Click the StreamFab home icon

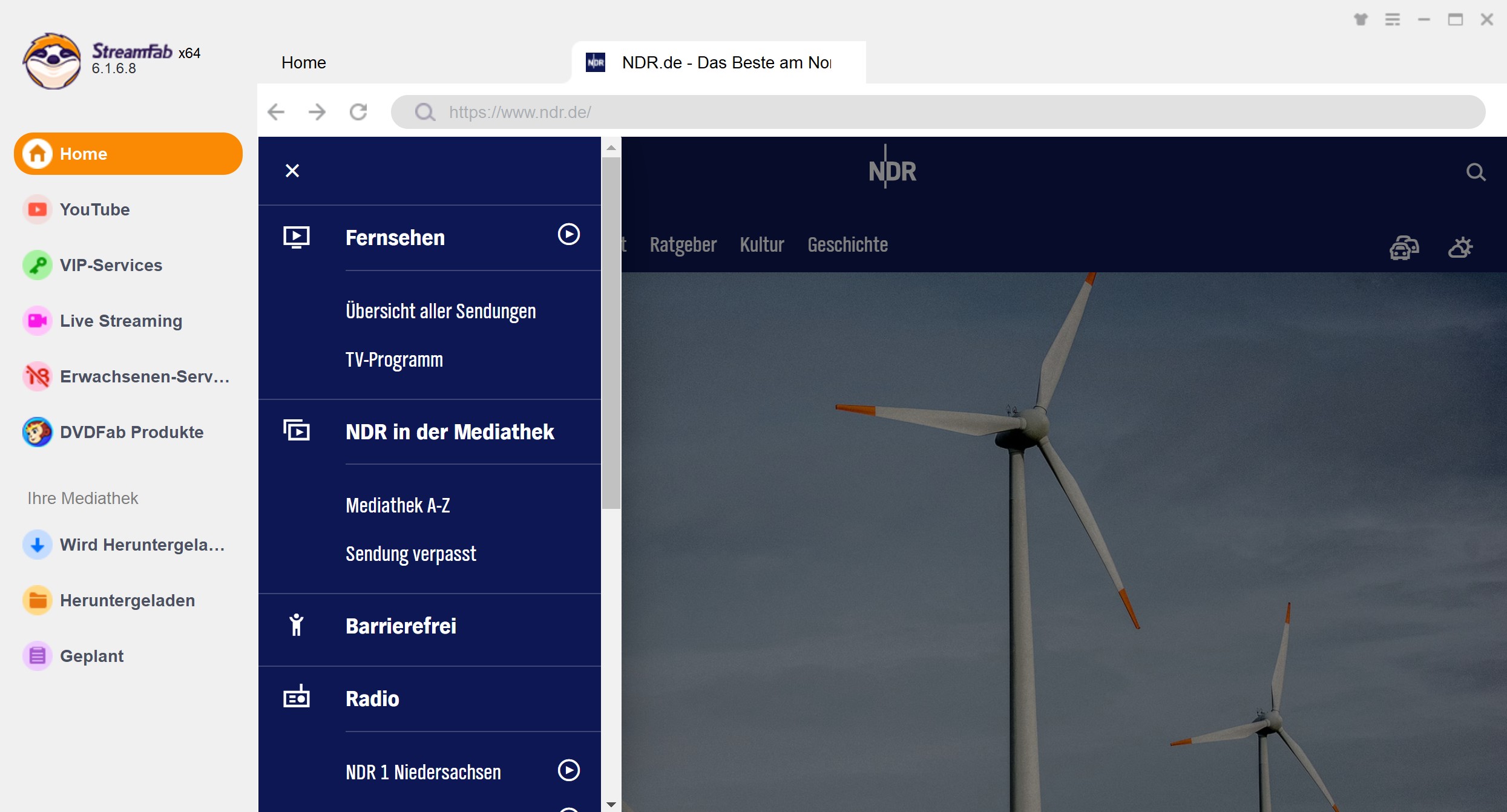tap(37, 154)
